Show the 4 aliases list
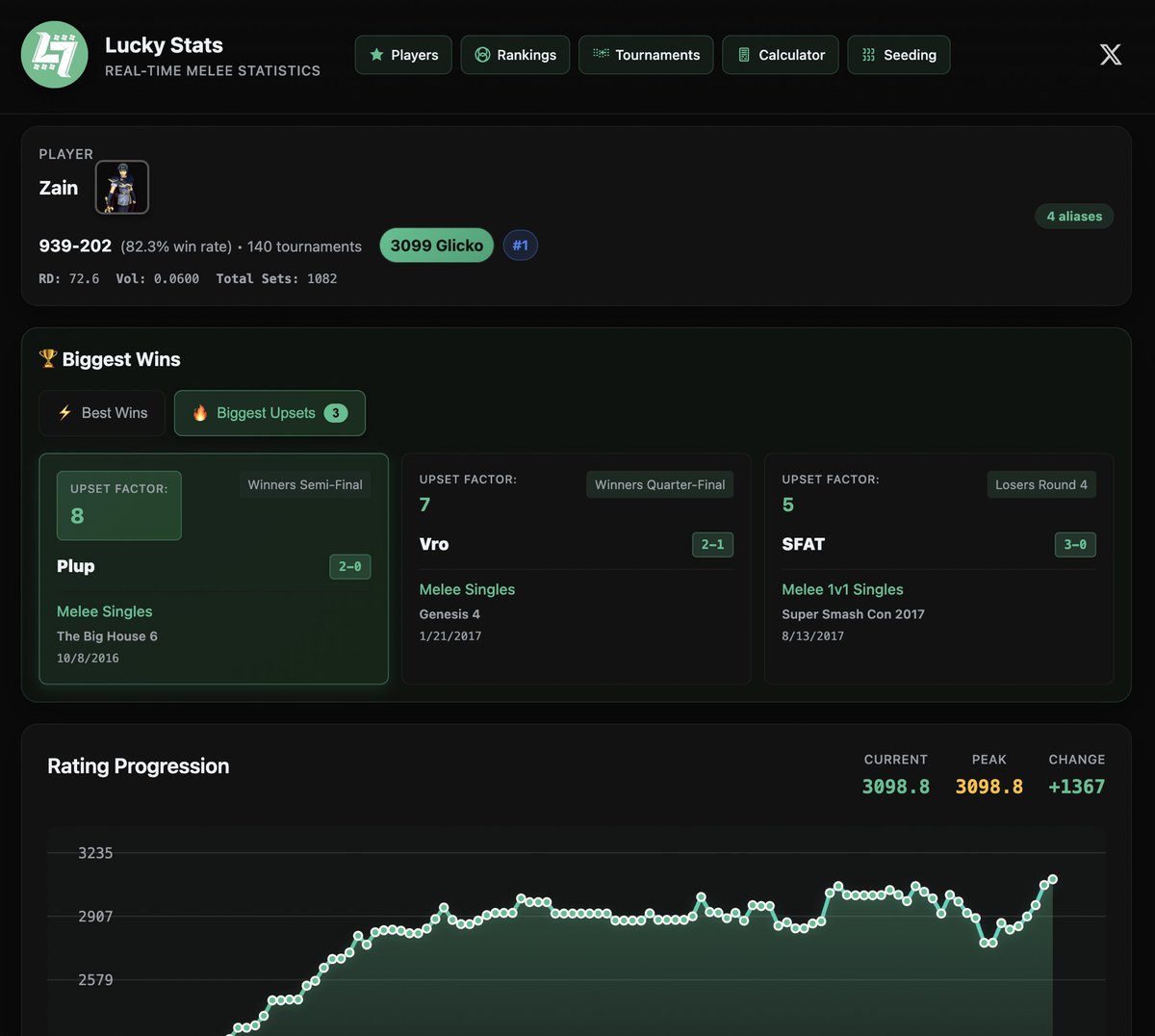 click(1074, 216)
